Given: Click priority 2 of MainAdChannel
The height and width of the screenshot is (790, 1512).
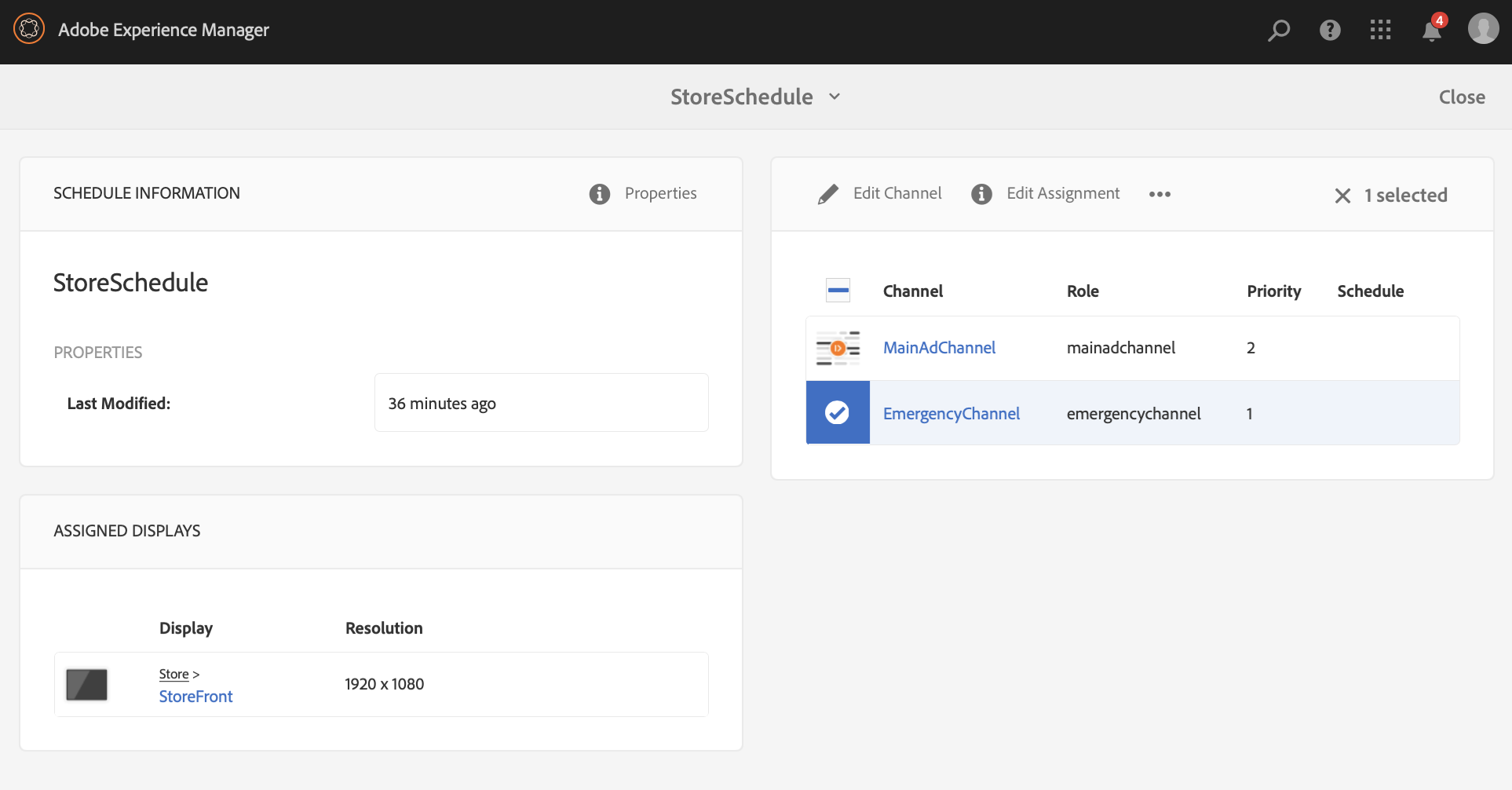Looking at the screenshot, I should click(x=1251, y=348).
